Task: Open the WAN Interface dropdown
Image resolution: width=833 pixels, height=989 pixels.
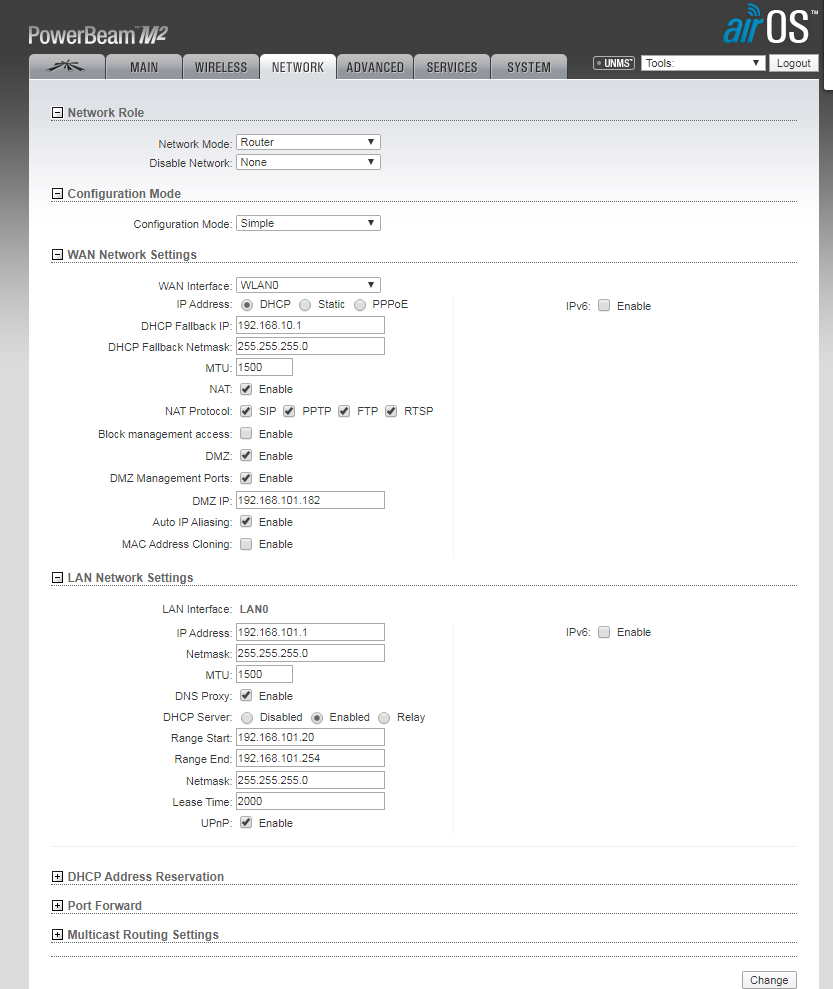Action: (x=308, y=285)
